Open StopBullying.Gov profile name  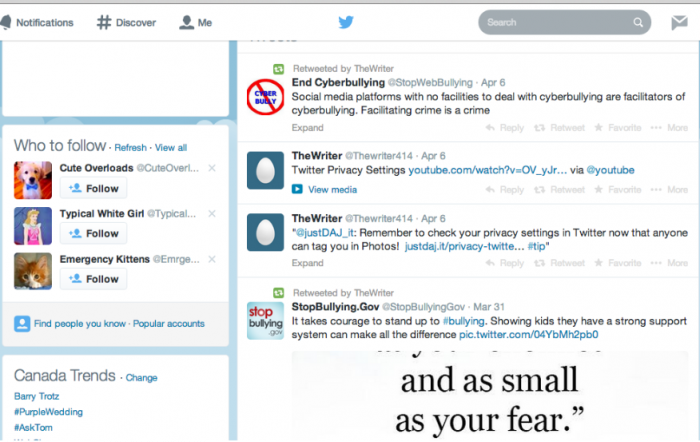pos(336,307)
